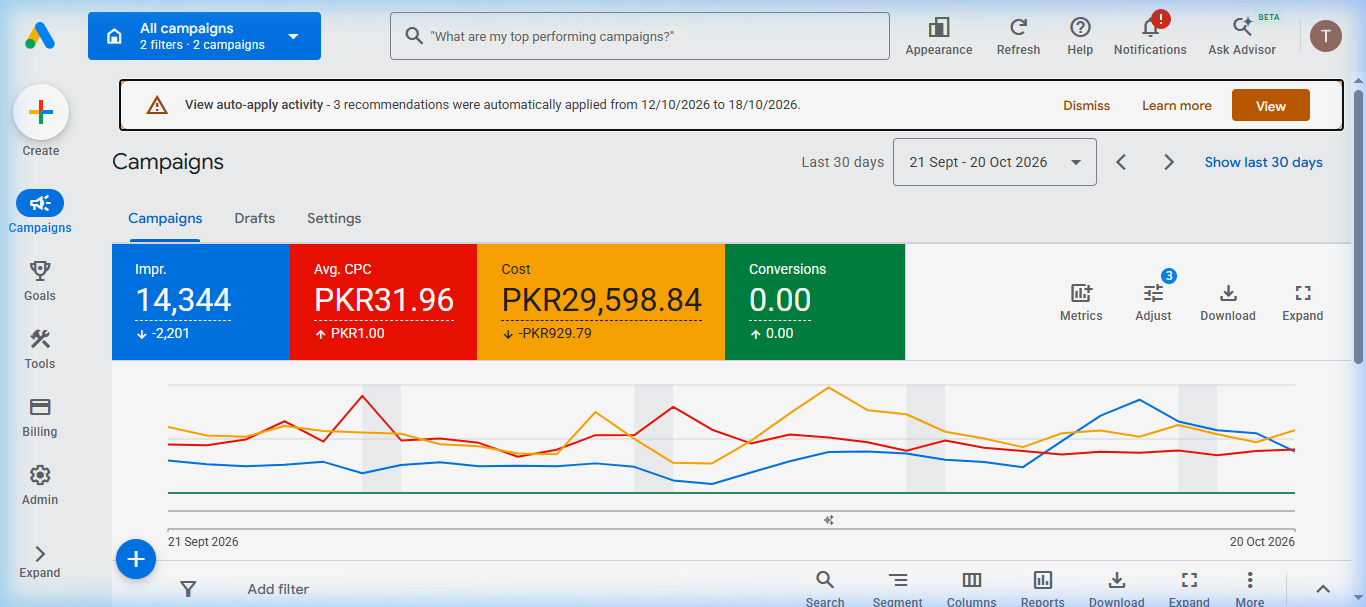Open the Help menu

tap(1080, 37)
